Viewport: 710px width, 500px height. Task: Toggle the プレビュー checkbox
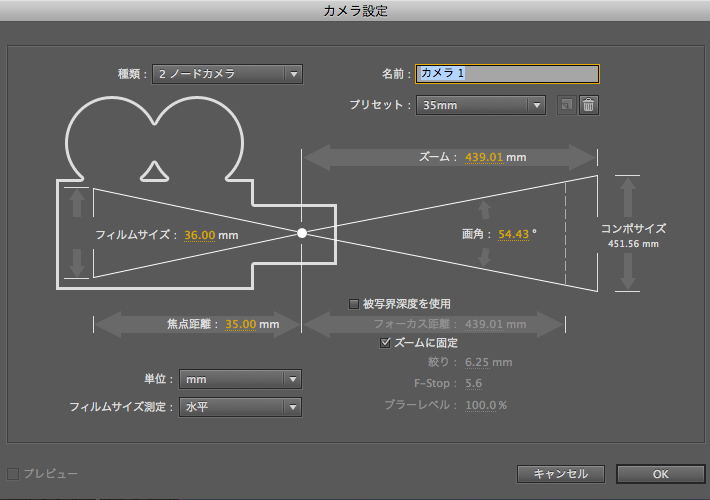tap(14, 473)
